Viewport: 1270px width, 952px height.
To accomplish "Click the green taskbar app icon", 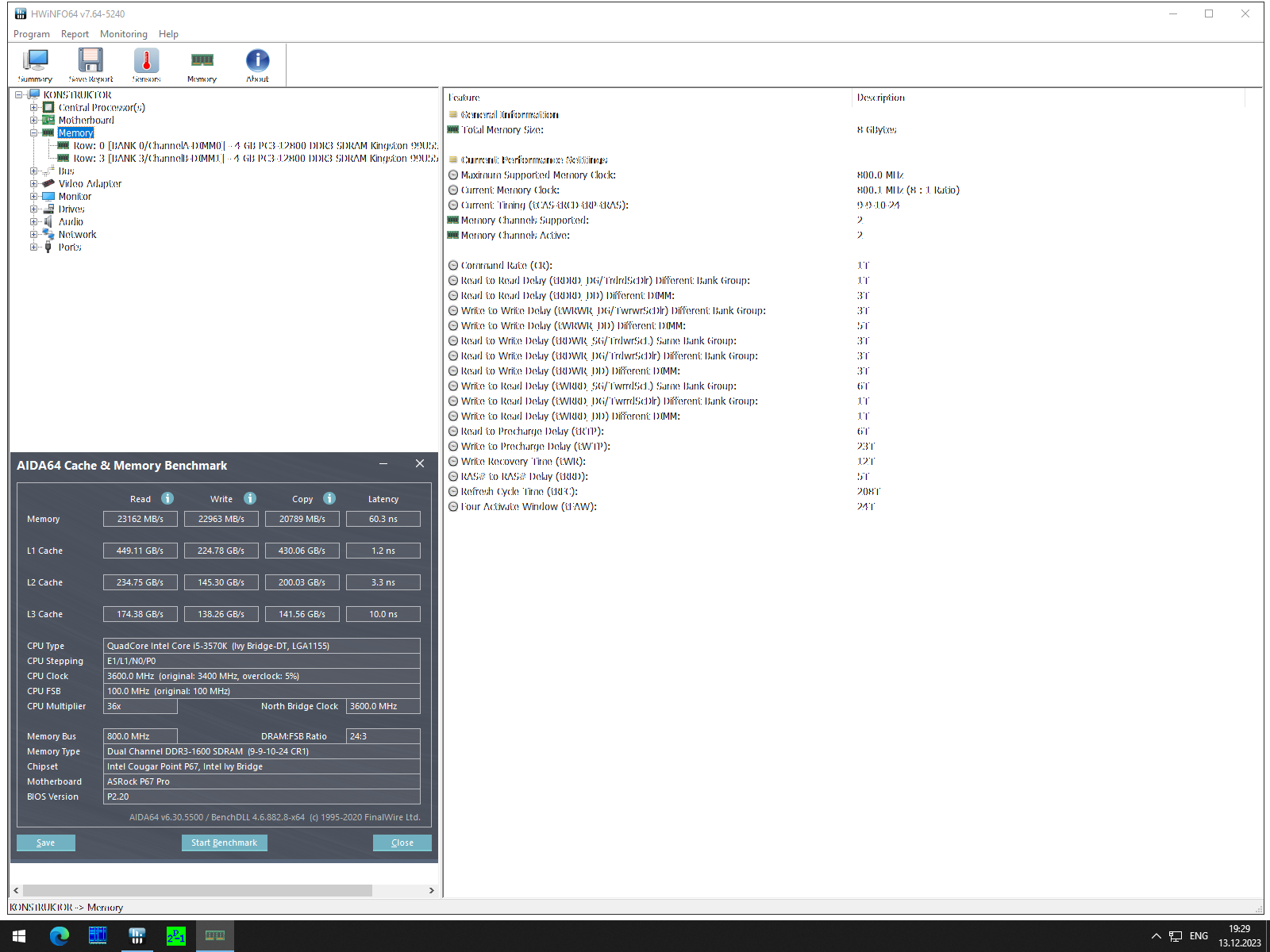I will tap(176, 936).
